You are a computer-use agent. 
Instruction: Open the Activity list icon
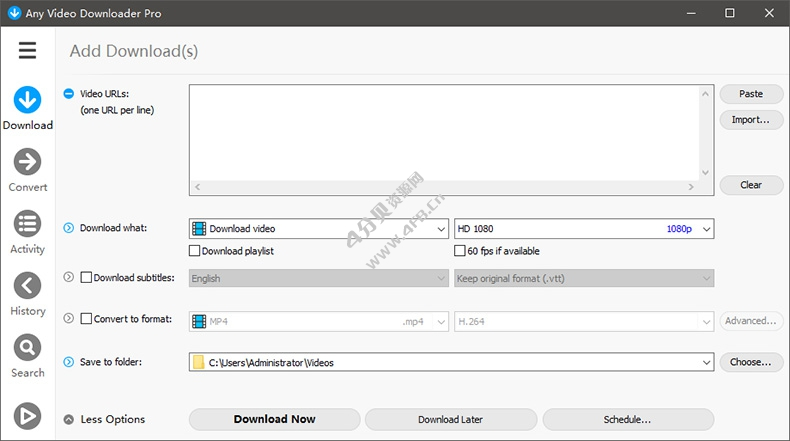tap(27, 224)
